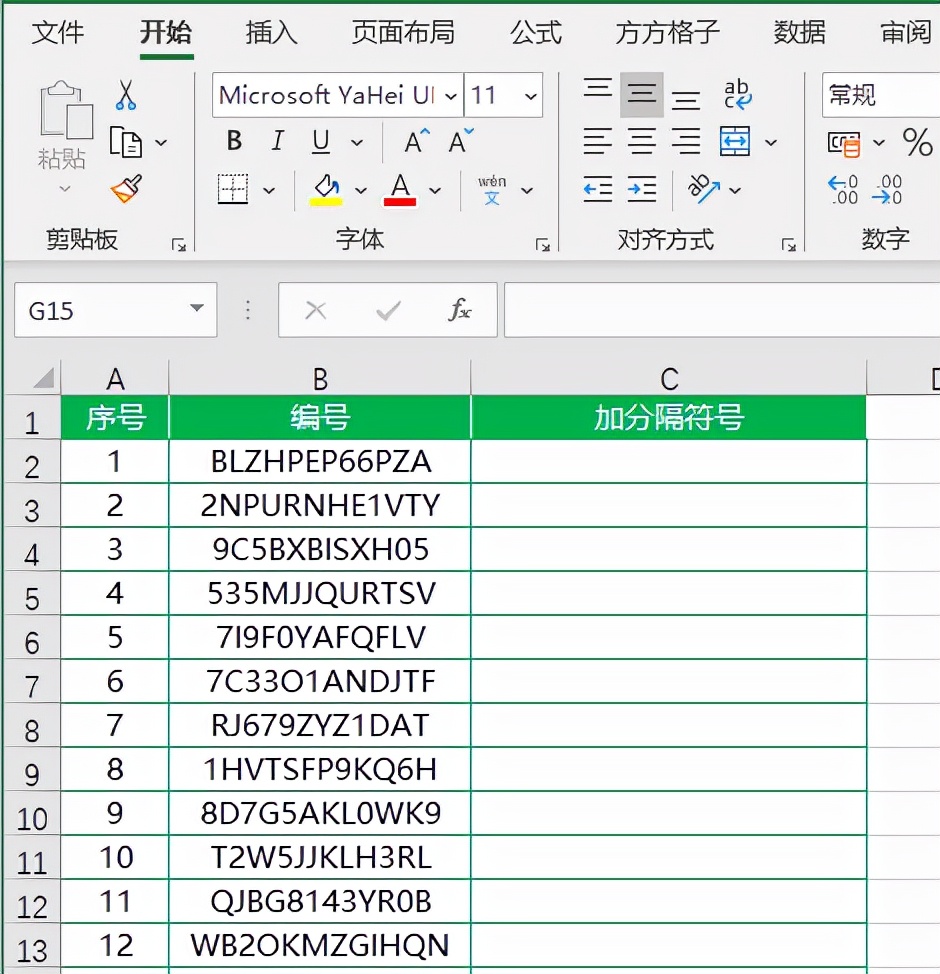
Task: Select the 加分隔符号 header cell
Action: [669, 417]
